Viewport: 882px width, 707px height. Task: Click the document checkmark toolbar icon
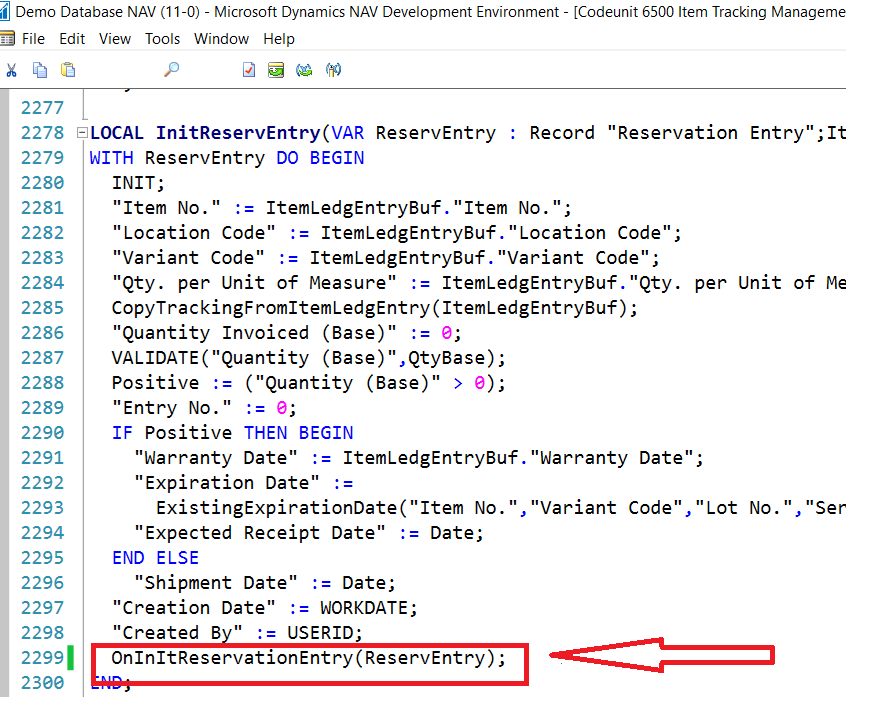tap(249, 70)
